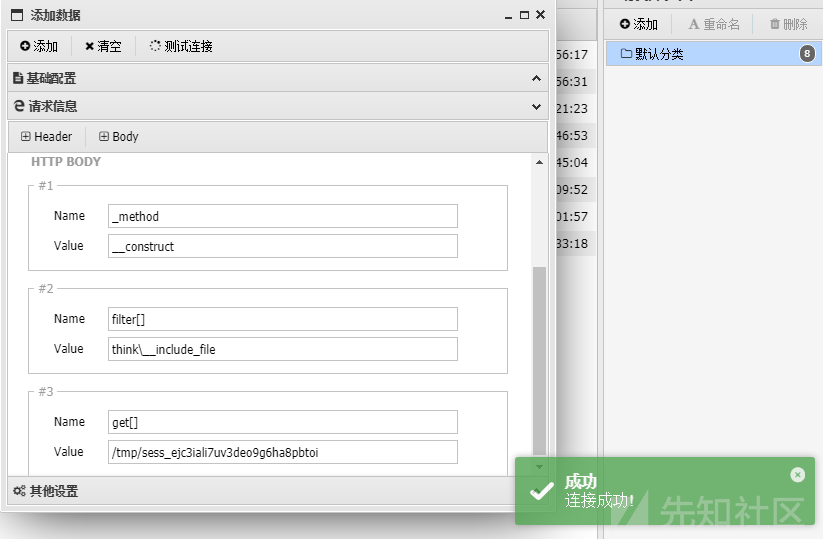823x539 pixels.
Task: Add a new Body field
Action: point(119,136)
